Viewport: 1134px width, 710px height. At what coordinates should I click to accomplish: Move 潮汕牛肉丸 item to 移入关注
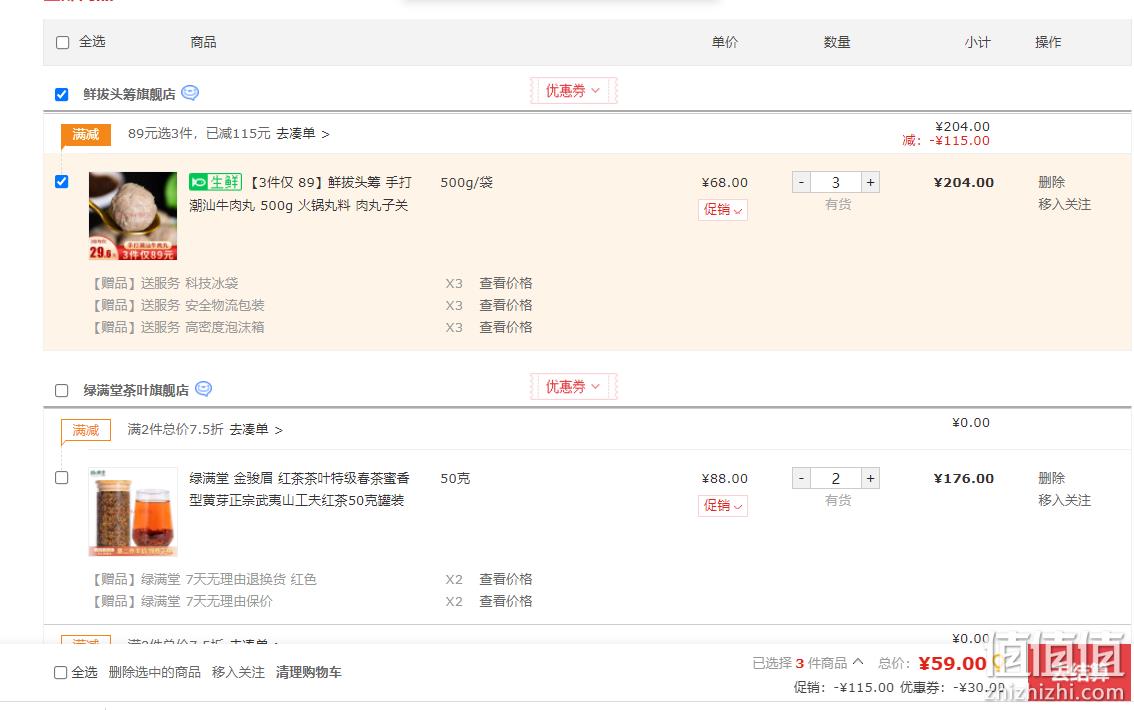[x=1065, y=205]
